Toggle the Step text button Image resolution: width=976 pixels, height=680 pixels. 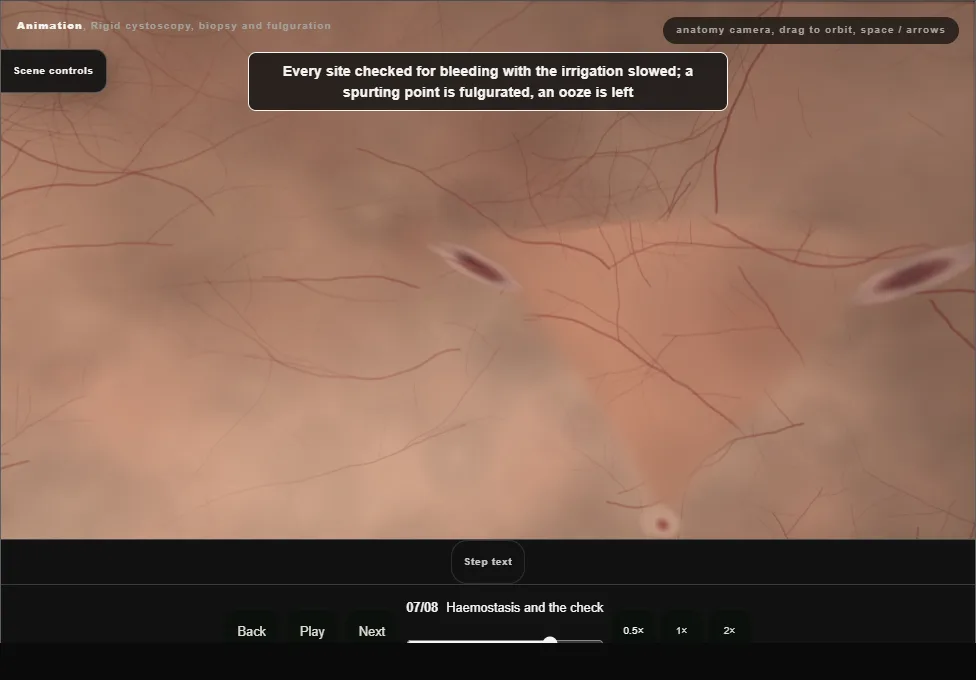[x=488, y=562]
